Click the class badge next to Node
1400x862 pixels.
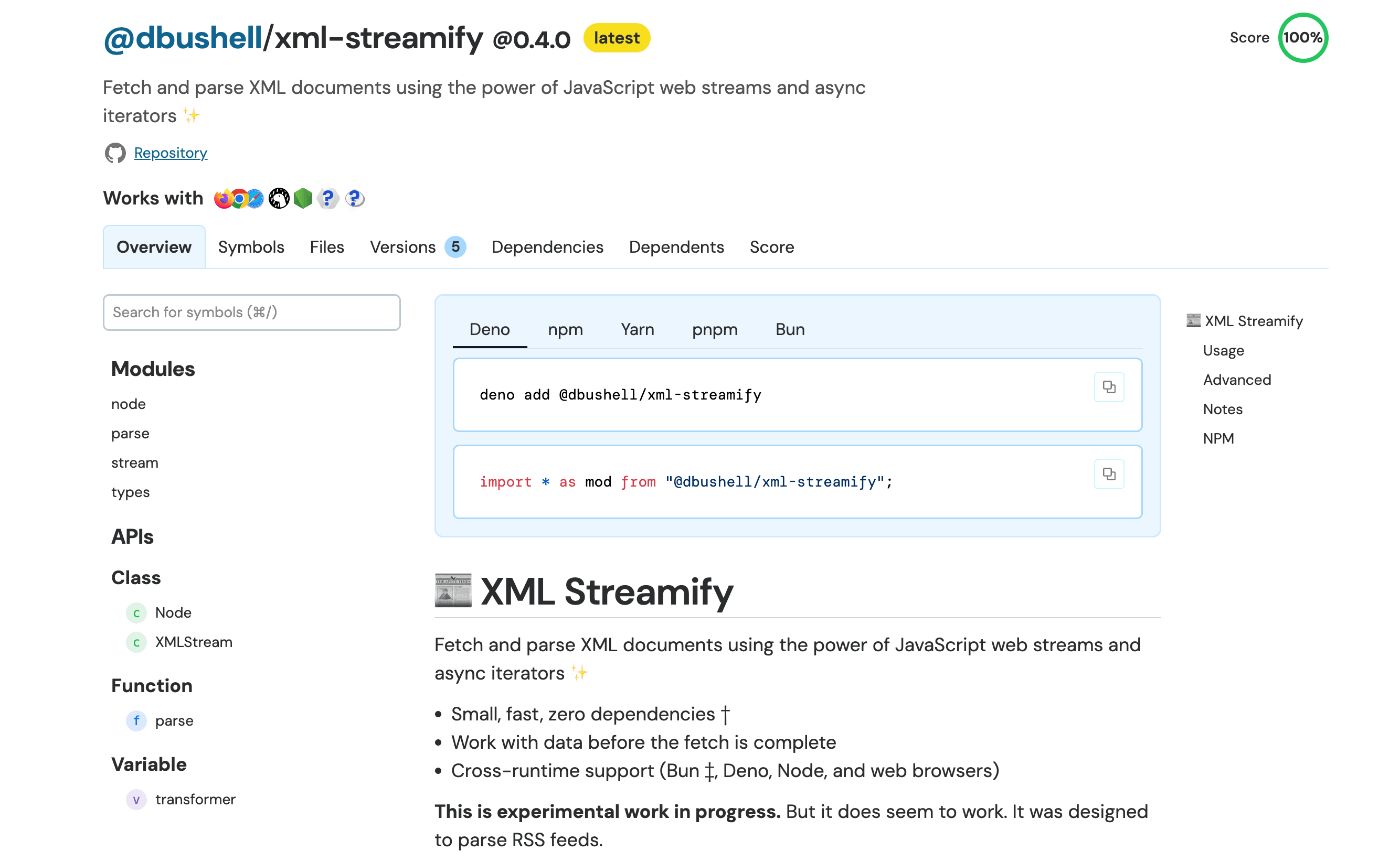coord(136,613)
